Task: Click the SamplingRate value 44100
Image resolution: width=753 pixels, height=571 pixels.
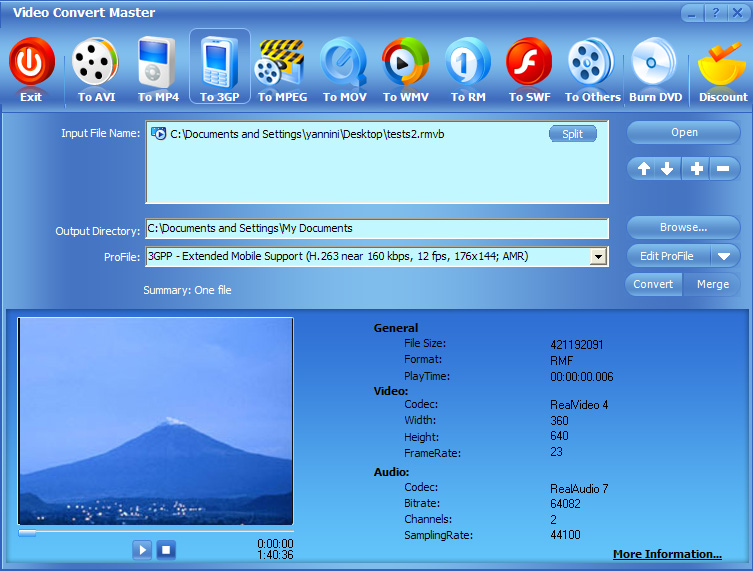Action: click(x=565, y=535)
